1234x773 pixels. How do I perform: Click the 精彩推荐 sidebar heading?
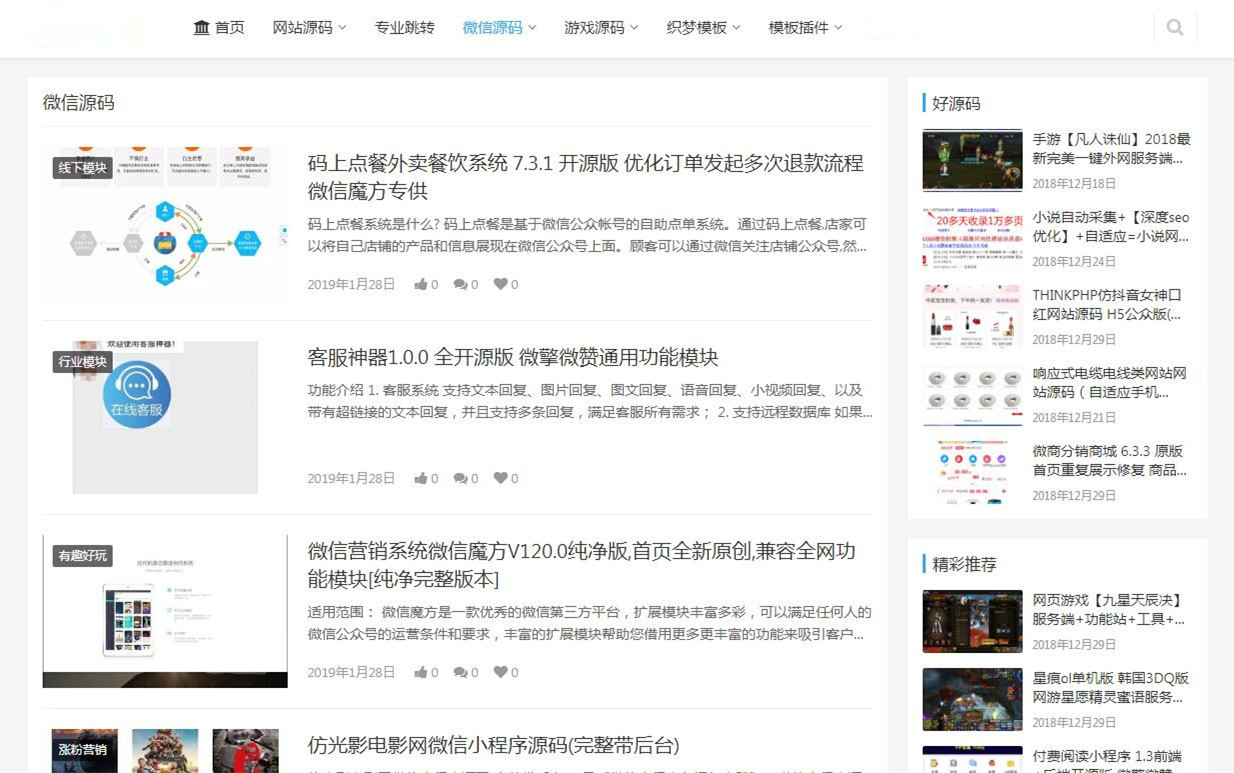coord(965,564)
